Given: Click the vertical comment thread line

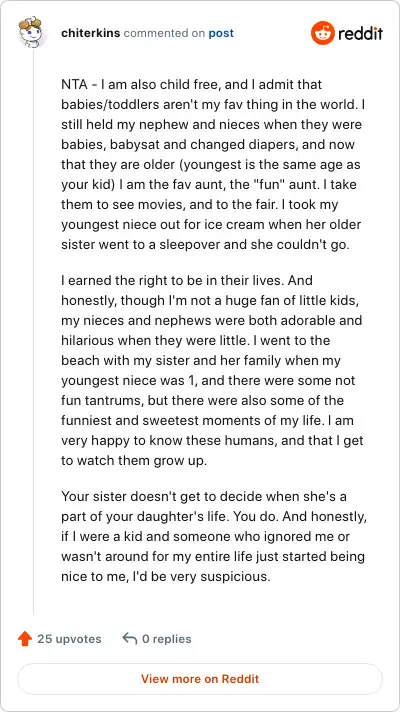Looking at the screenshot, I should [33, 331].
